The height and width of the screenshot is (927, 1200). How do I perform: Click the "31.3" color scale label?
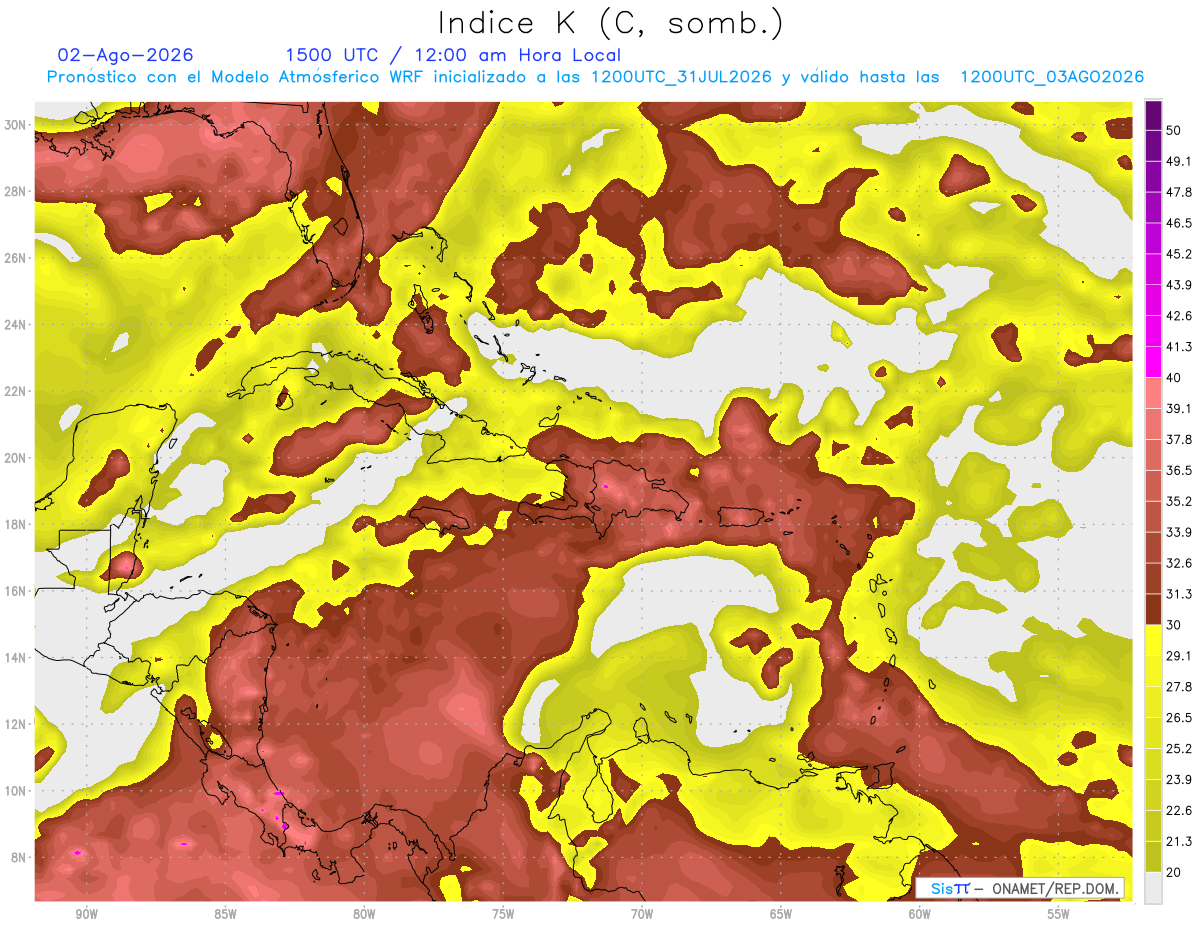click(1179, 594)
